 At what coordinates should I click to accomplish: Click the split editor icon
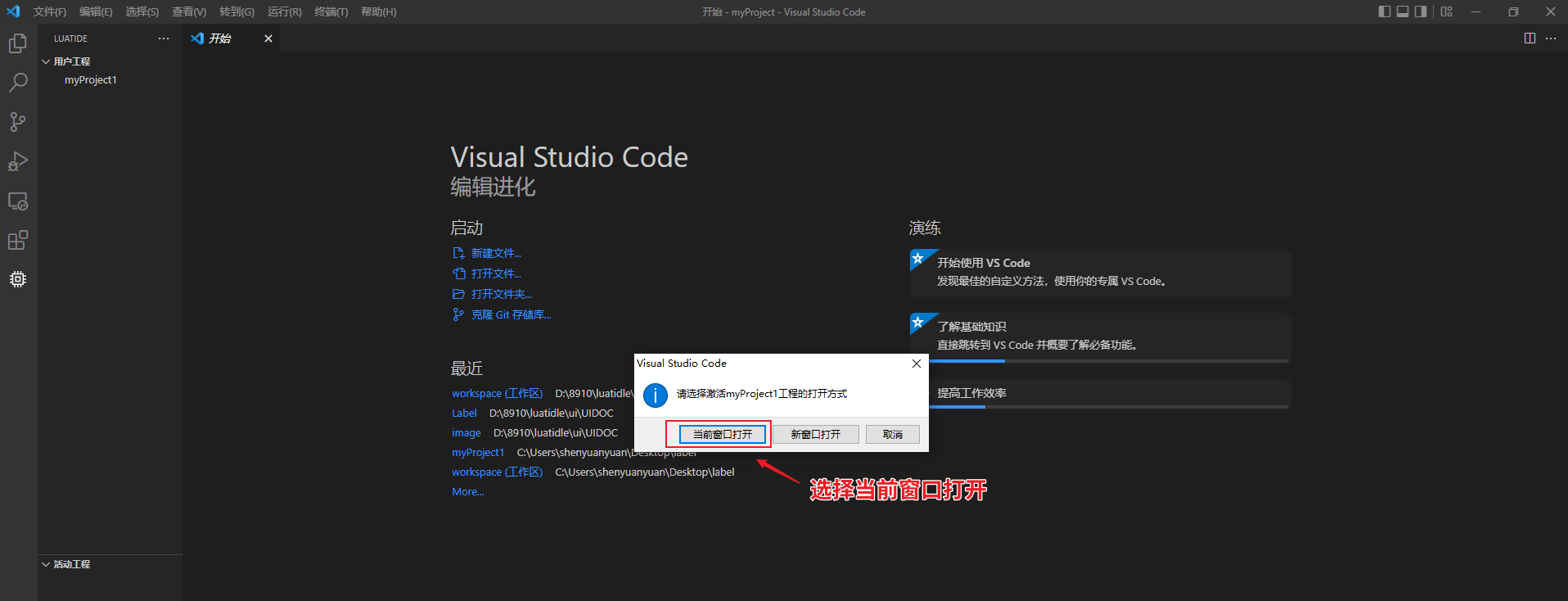[x=1530, y=38]
